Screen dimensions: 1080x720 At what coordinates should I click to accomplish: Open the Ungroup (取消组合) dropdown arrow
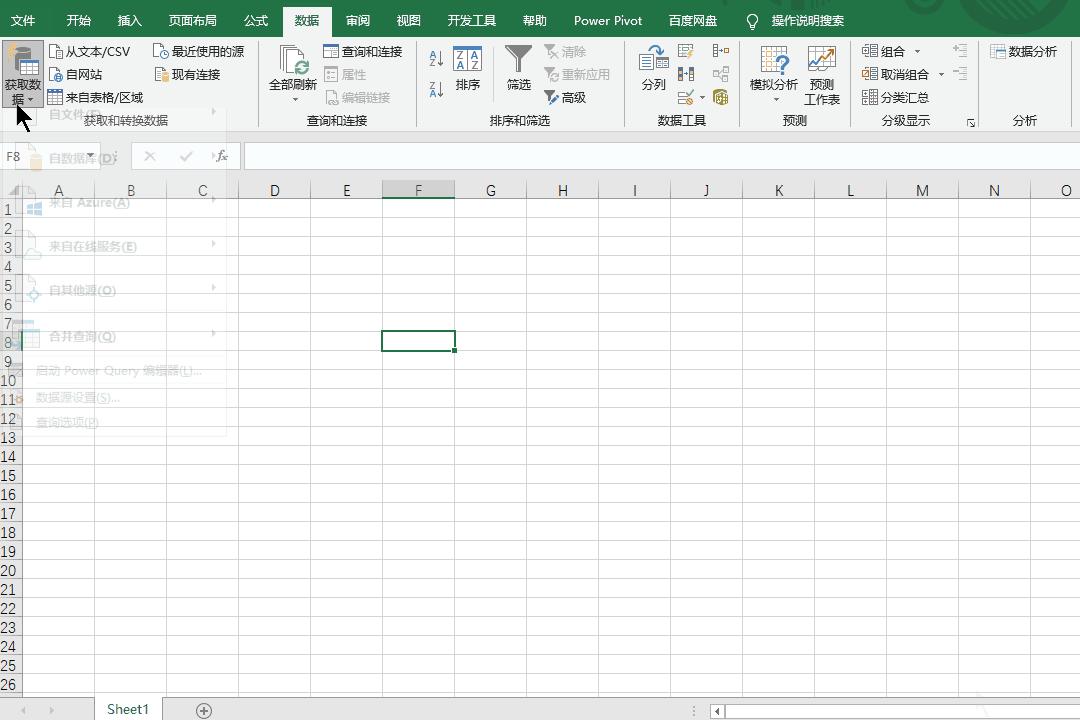click(942, 74)
